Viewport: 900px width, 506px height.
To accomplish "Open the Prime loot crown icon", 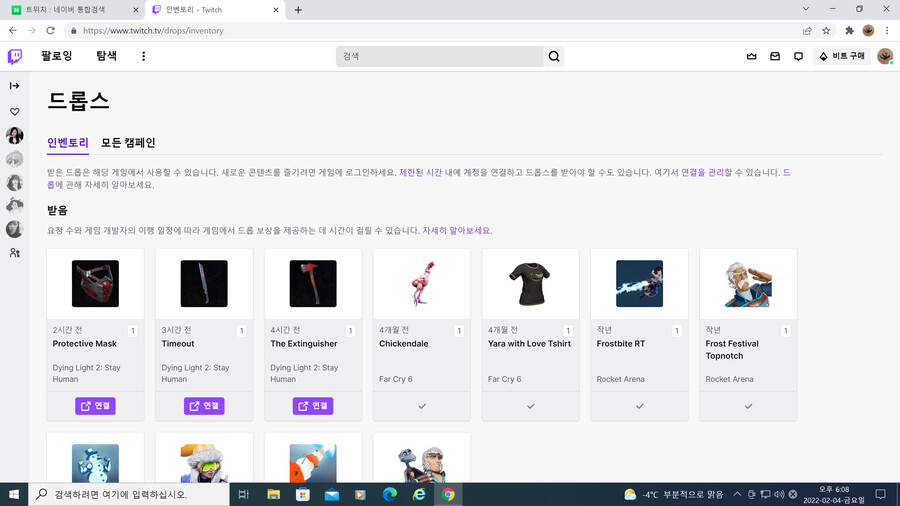I will [751, 57].
